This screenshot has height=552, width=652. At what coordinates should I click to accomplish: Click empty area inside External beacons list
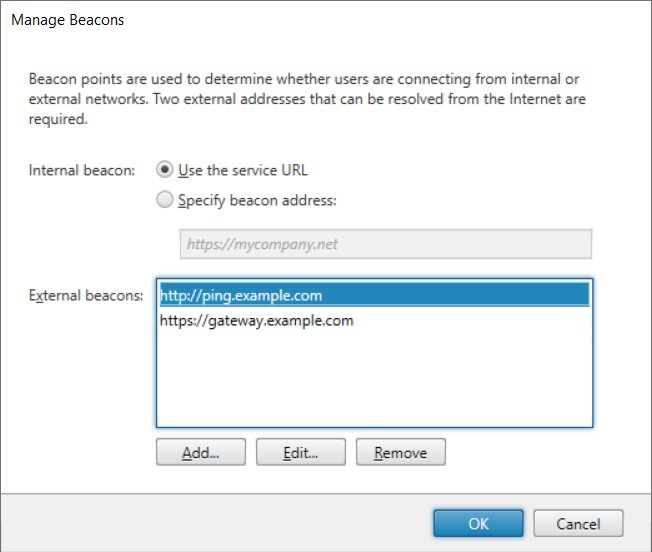point(374,378)
